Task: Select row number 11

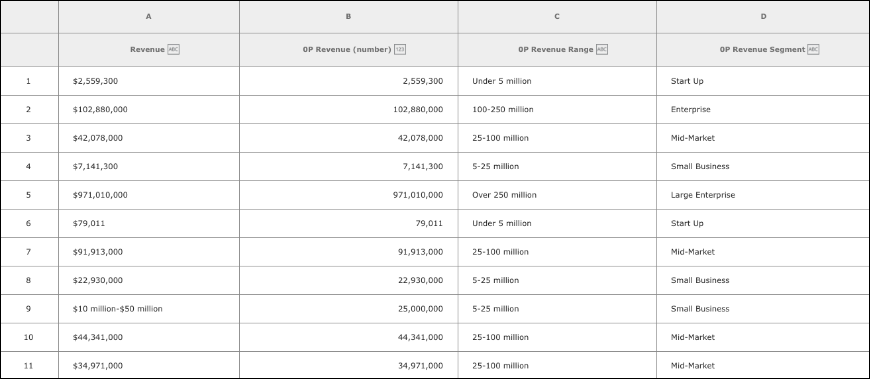Action: [29, 366]
